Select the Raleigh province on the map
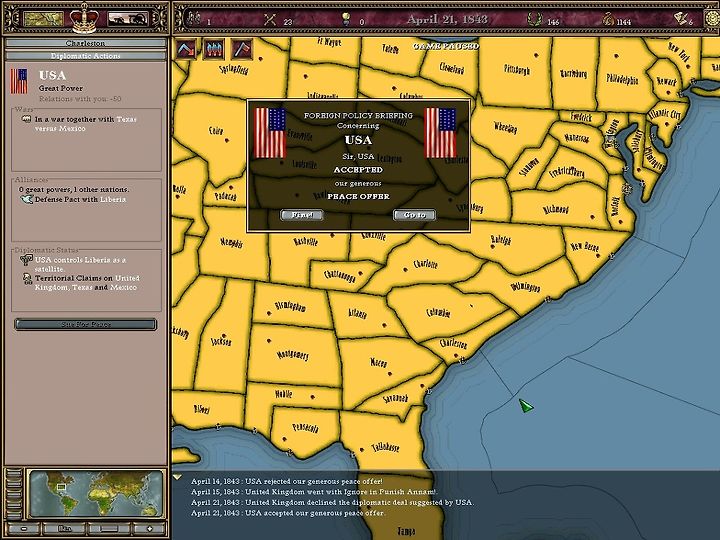720x540 pixels. click(501, 240)
